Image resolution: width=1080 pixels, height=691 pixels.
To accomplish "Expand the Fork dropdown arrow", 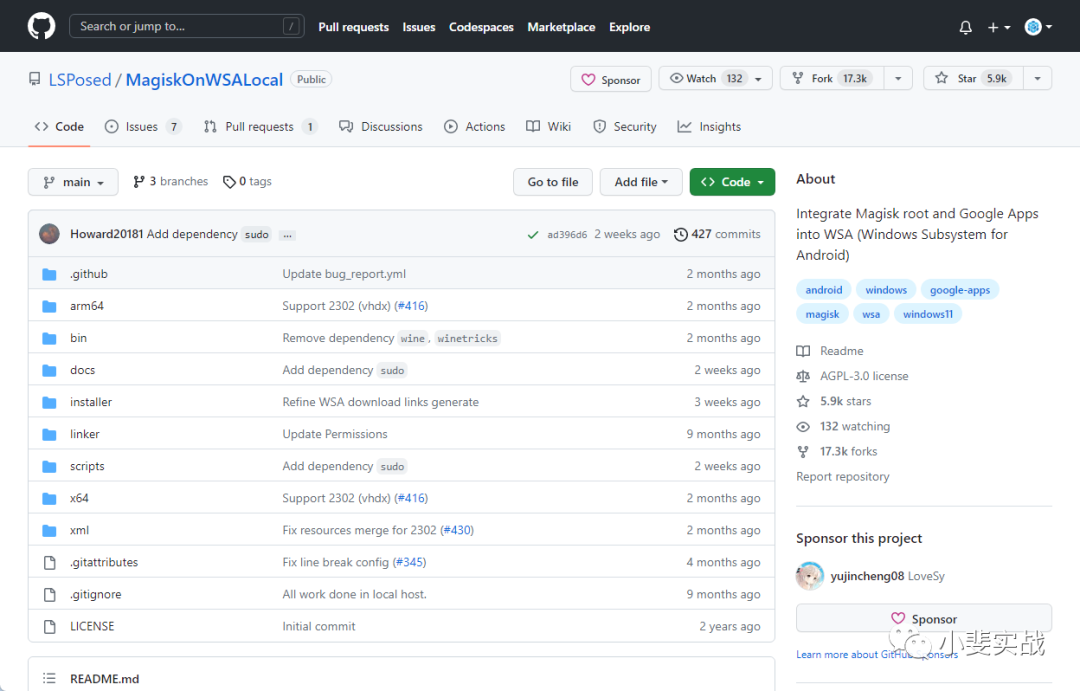I will pos(898,79).
